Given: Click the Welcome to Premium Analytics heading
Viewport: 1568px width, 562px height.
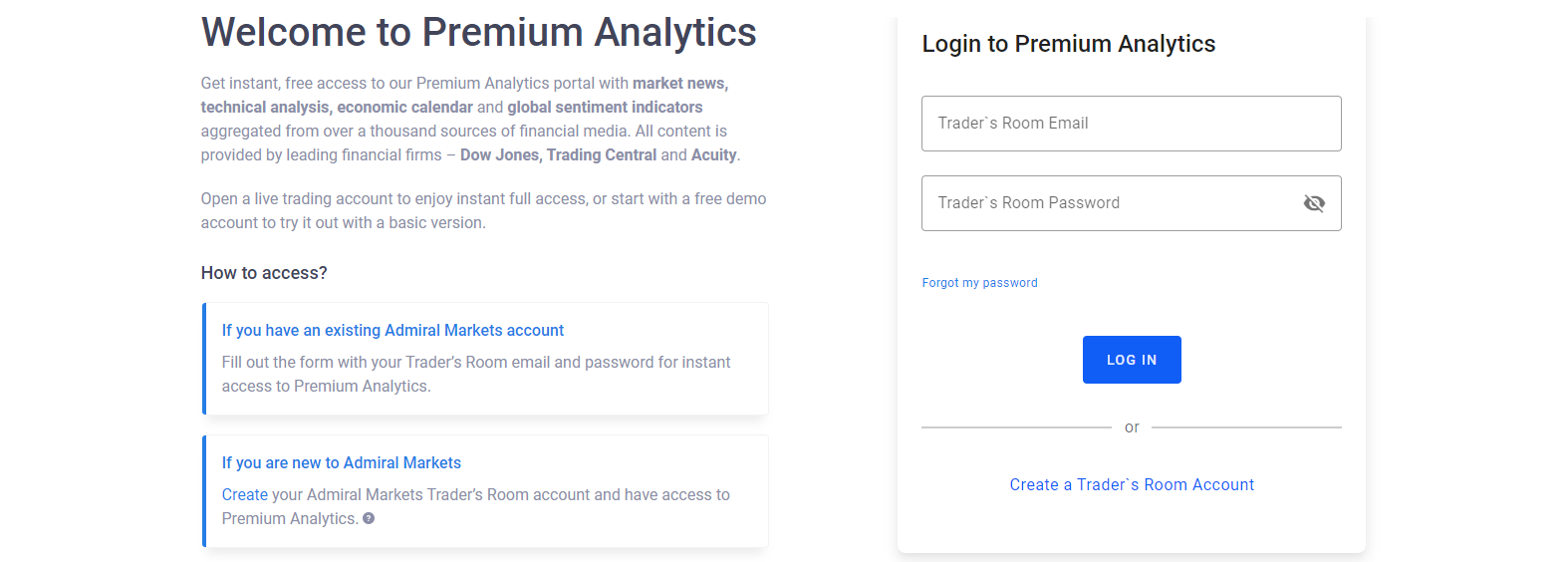Looking at the screenshot, I should click(478, 33).
